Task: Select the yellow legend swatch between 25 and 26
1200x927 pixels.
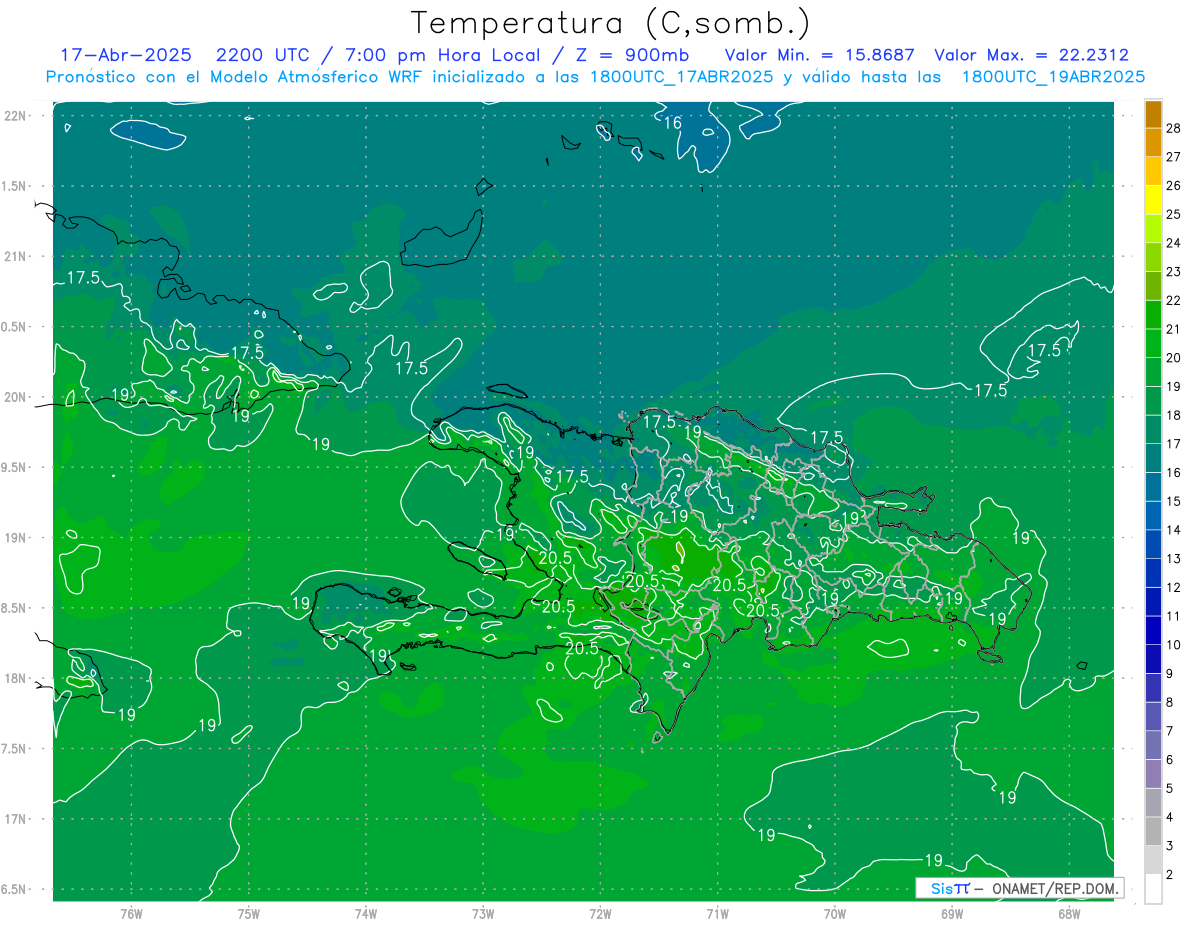Action: (x=1153, y=200)
